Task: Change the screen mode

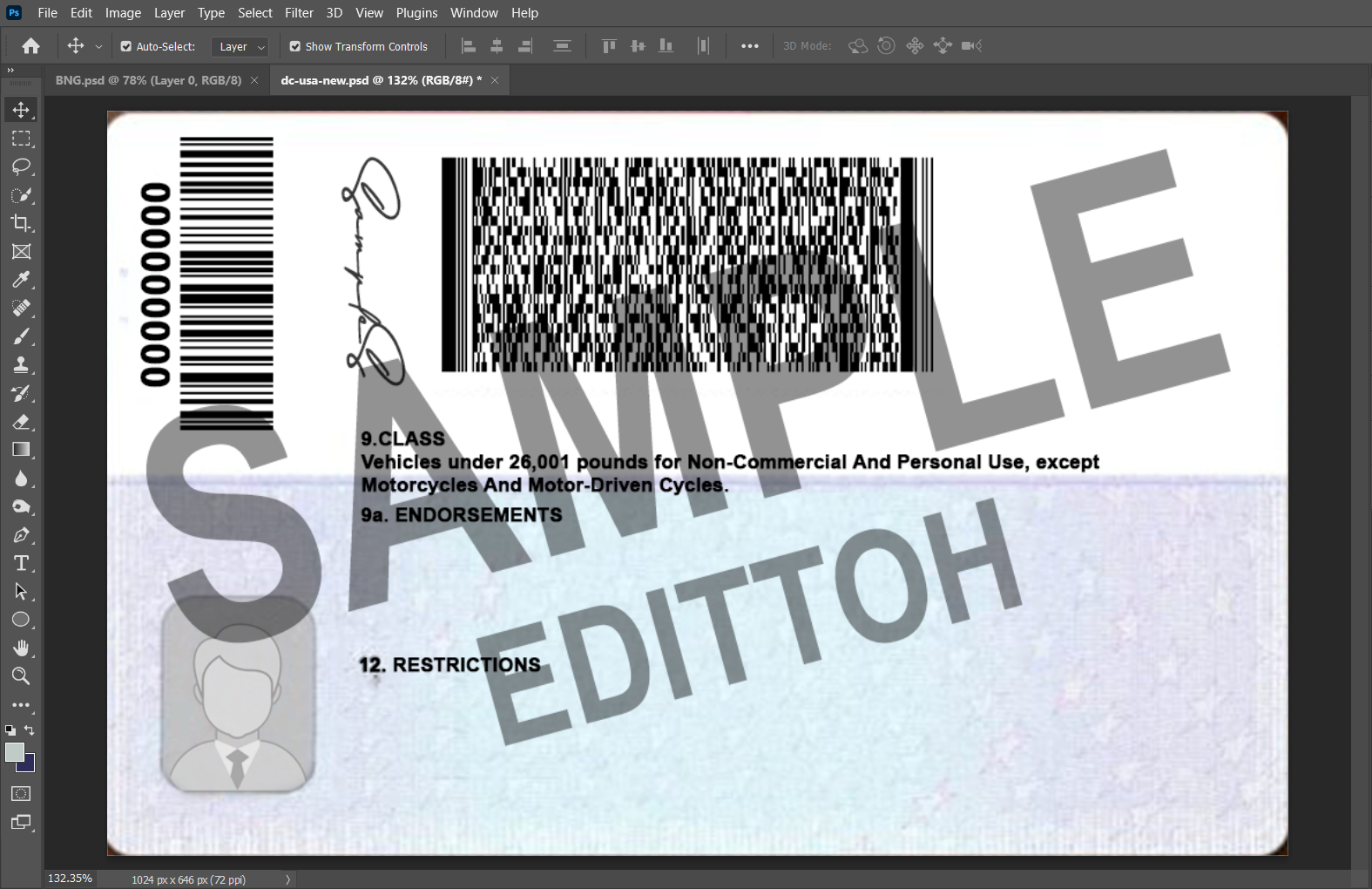Action: coord(21,822)
